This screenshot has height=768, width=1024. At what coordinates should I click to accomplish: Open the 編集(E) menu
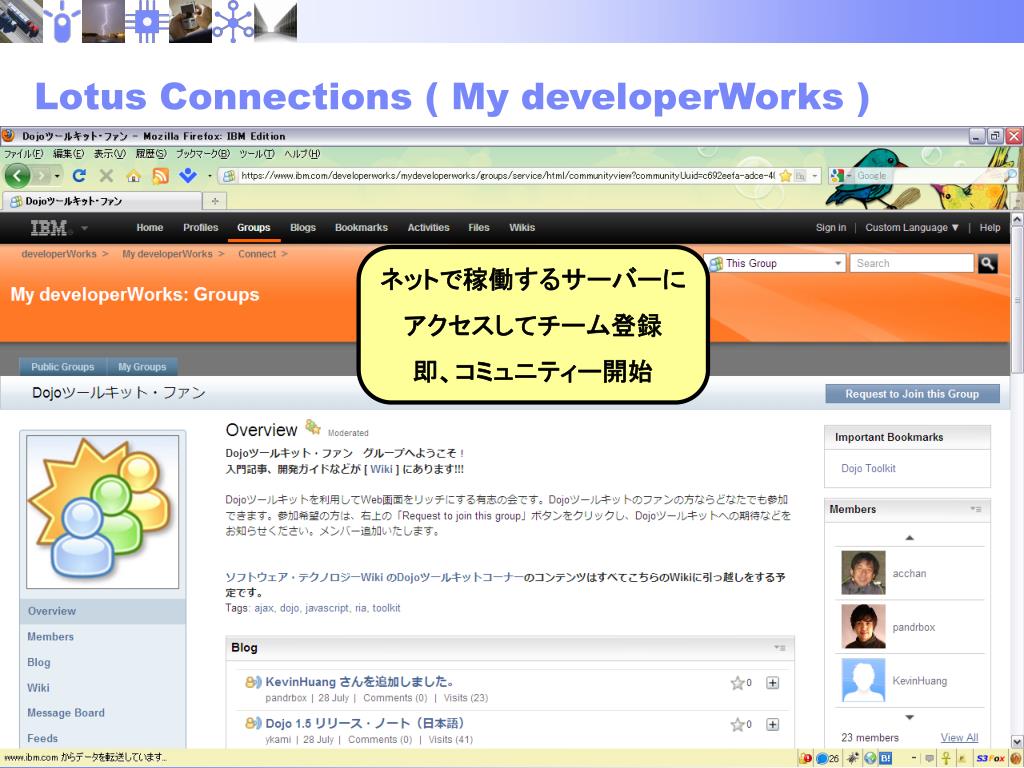point(69,154)
